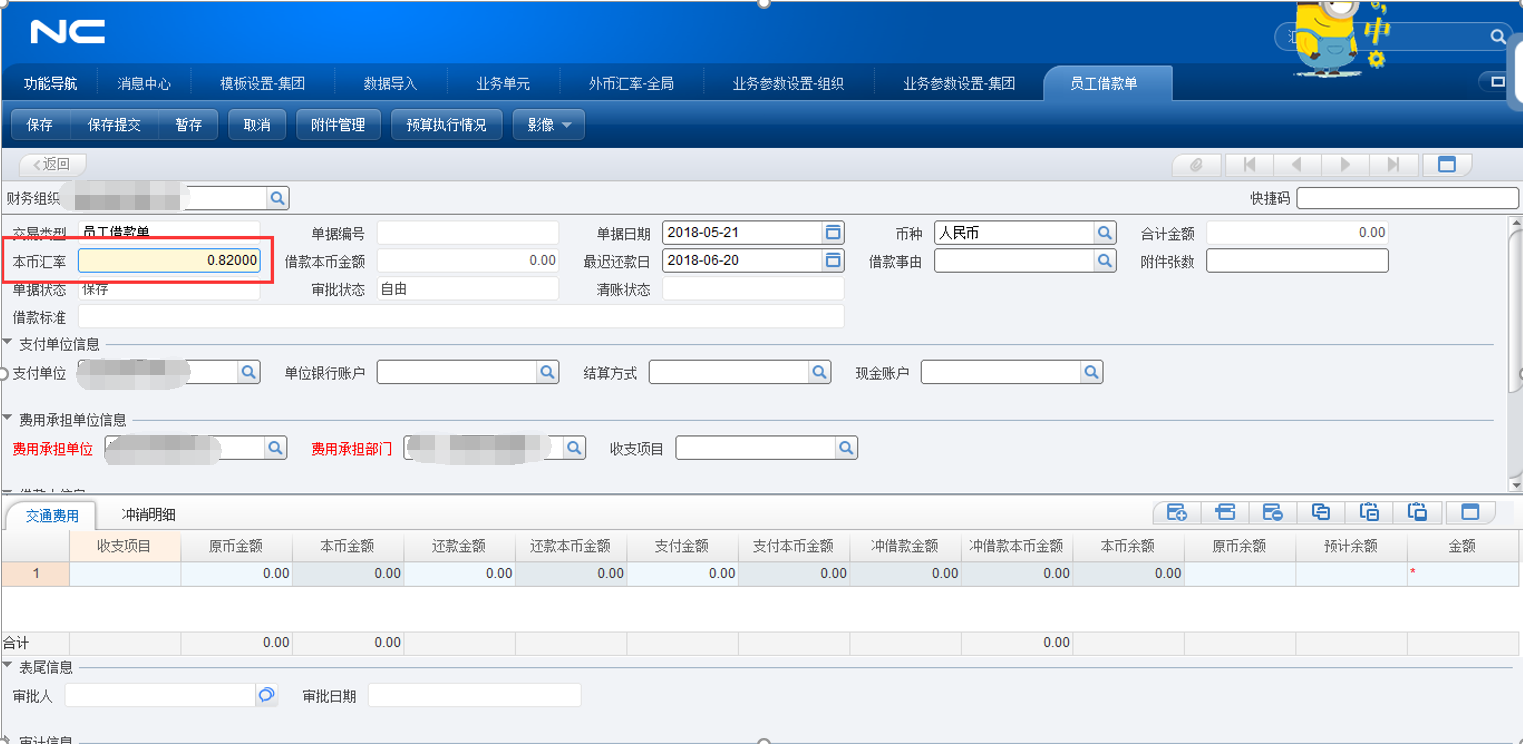Image resolution: width=1523 pixels, height=744 pixels.
Task: Open the 借款事由 lookup search
Action: point(1104,260)
